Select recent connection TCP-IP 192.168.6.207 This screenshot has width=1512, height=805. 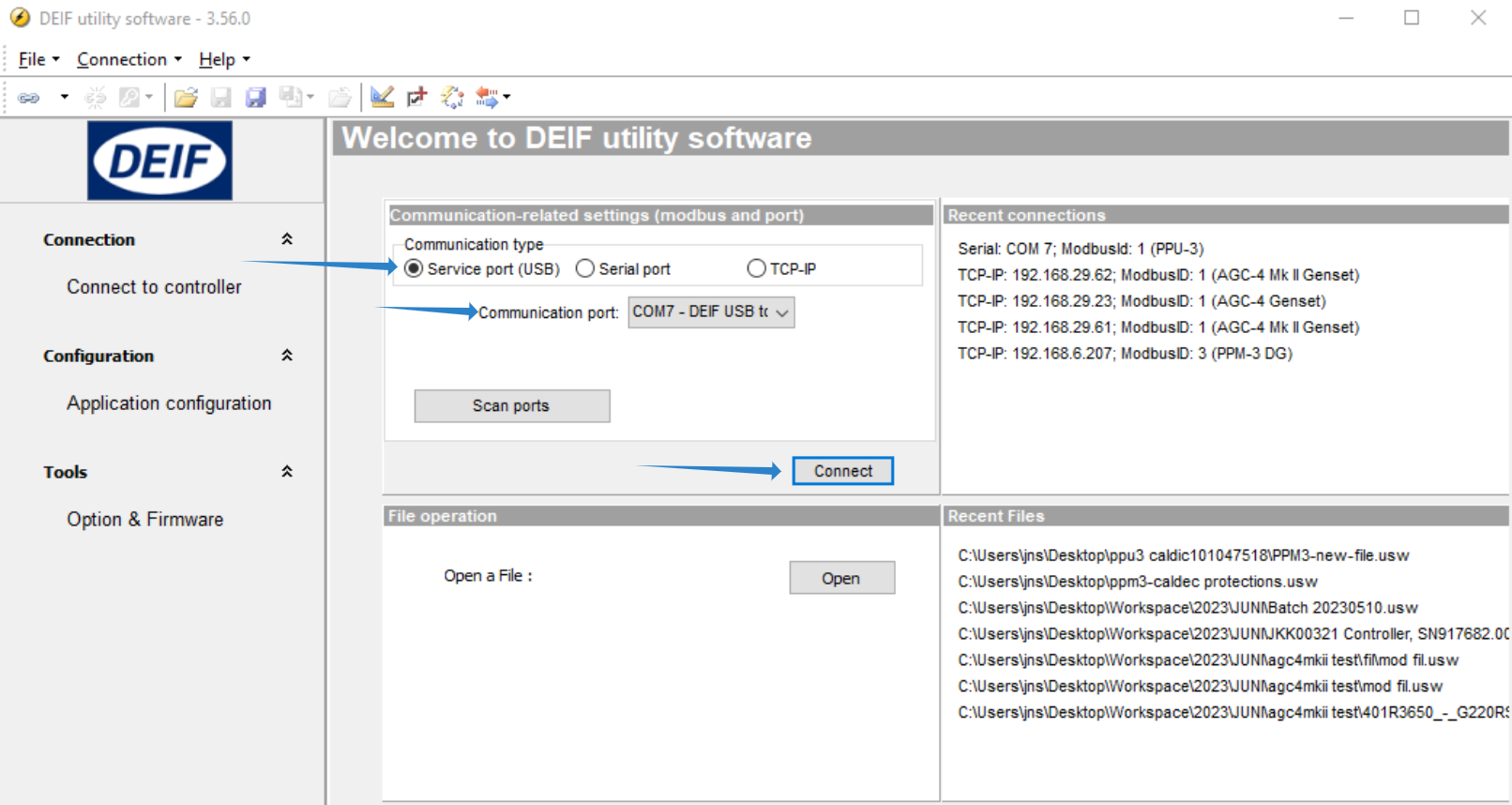1125,354
